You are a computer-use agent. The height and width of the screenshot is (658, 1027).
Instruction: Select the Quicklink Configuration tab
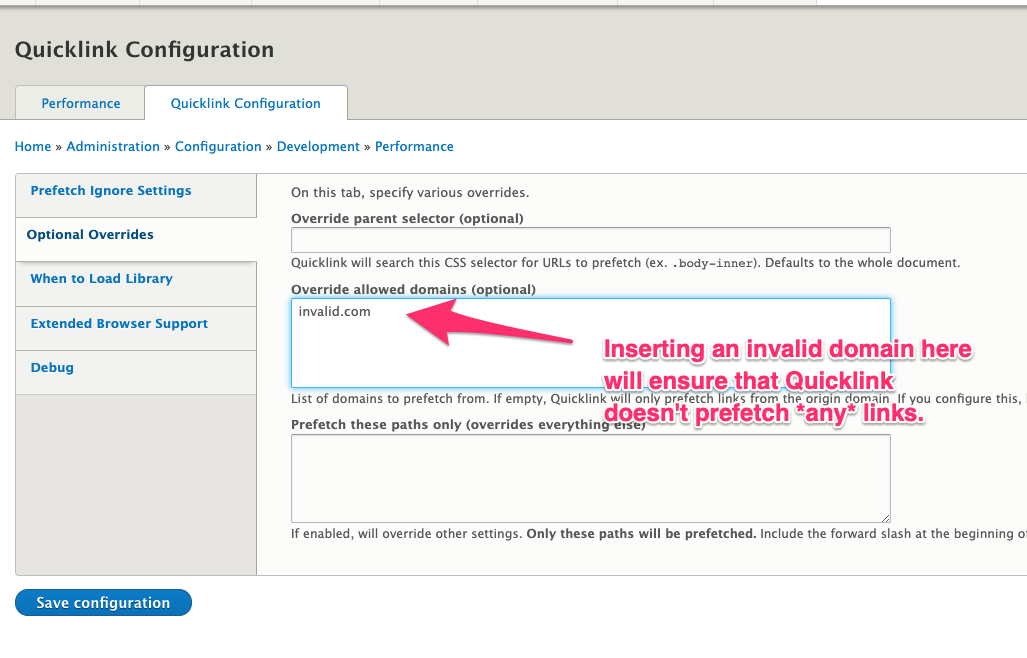pyautogui.click(x=246, y=103)
